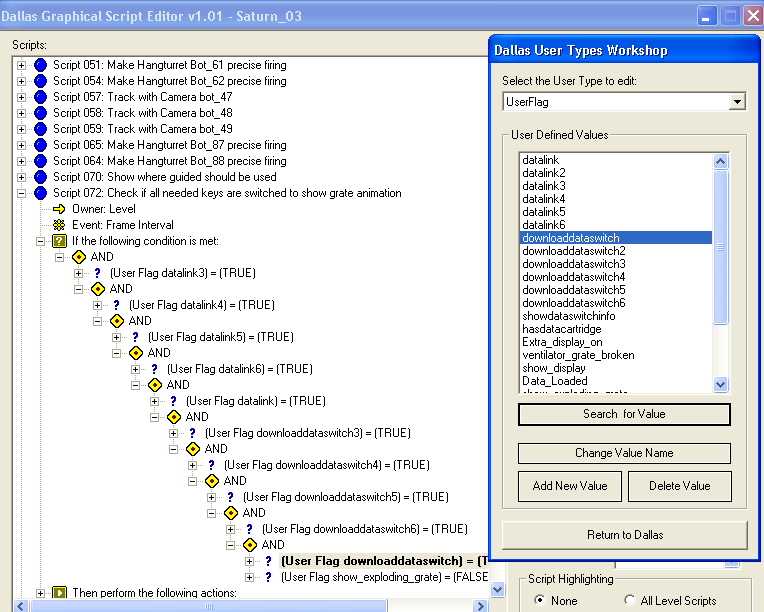Click AND diamond icon above datalink4 condition
This screenshot has height=612, width=764.
coord(97,289)
